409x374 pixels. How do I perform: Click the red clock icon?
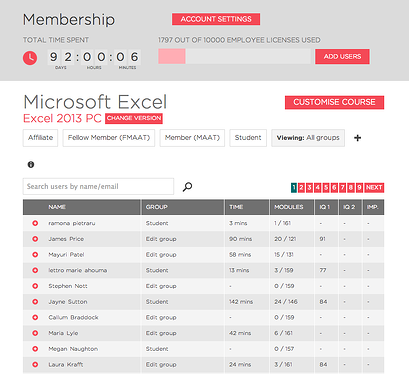[x=30, y=58]
